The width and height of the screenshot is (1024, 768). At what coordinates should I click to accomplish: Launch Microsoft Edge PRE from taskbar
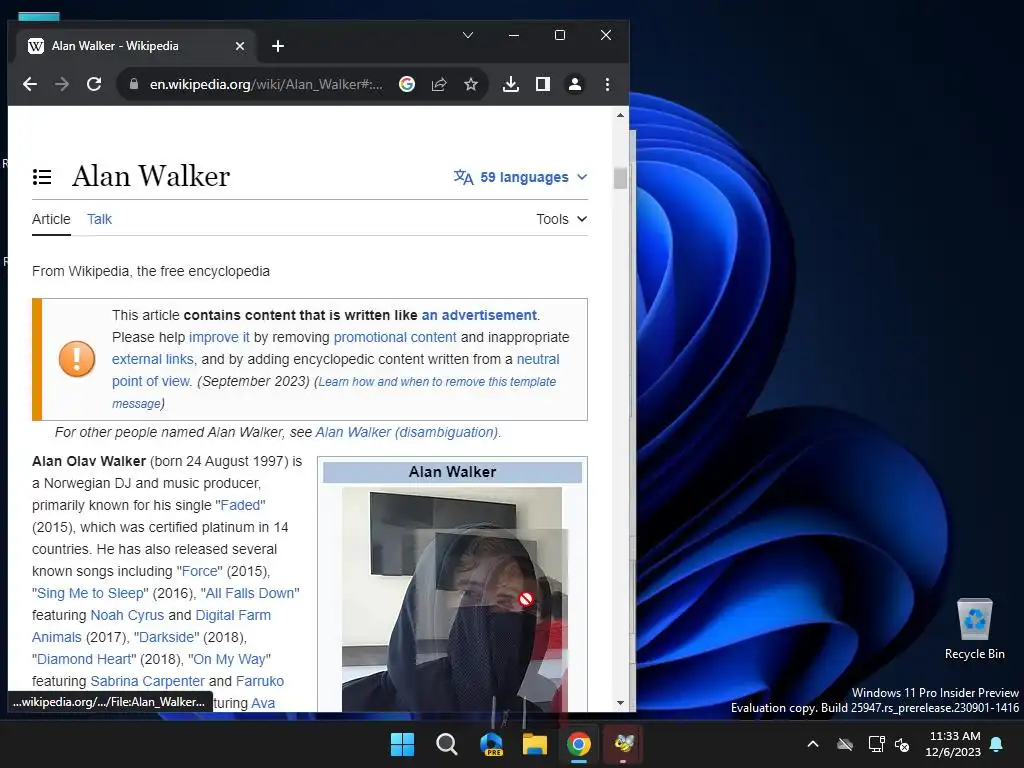[x=491, y=744]
